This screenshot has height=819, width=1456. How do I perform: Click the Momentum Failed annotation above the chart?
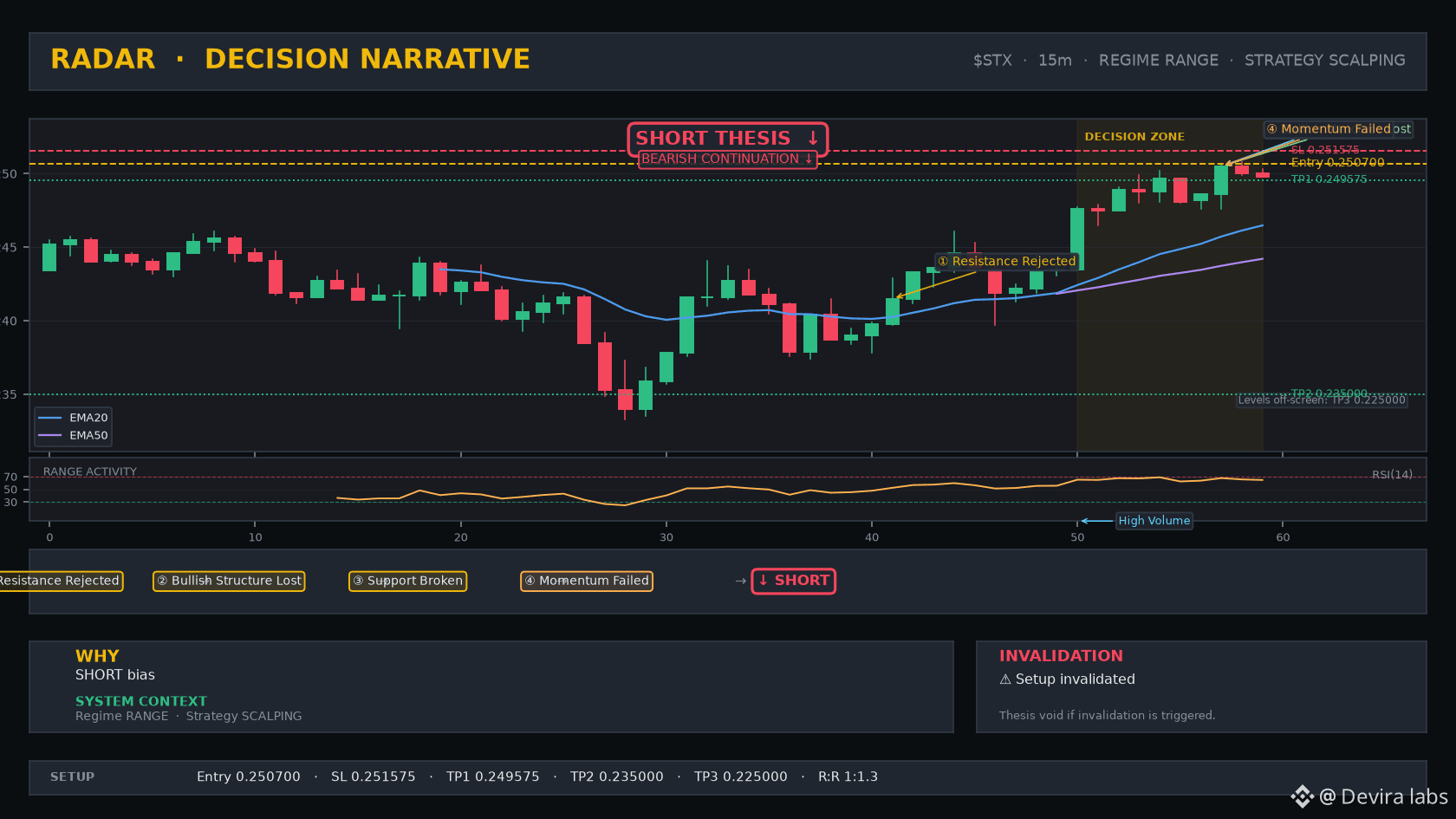tap(1329, 129)
